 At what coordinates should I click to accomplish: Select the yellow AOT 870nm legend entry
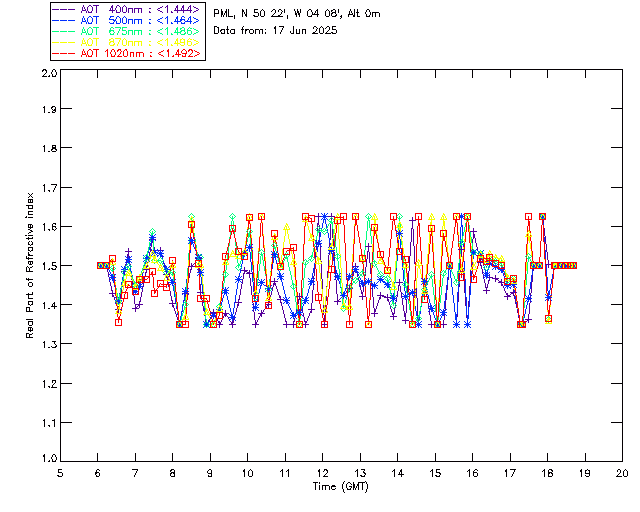(127, 42)
